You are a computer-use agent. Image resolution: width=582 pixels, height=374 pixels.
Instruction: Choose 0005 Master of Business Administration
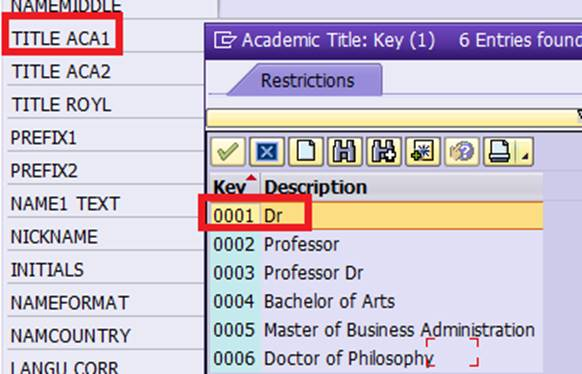pyautogui.click(x=377, y=329)
